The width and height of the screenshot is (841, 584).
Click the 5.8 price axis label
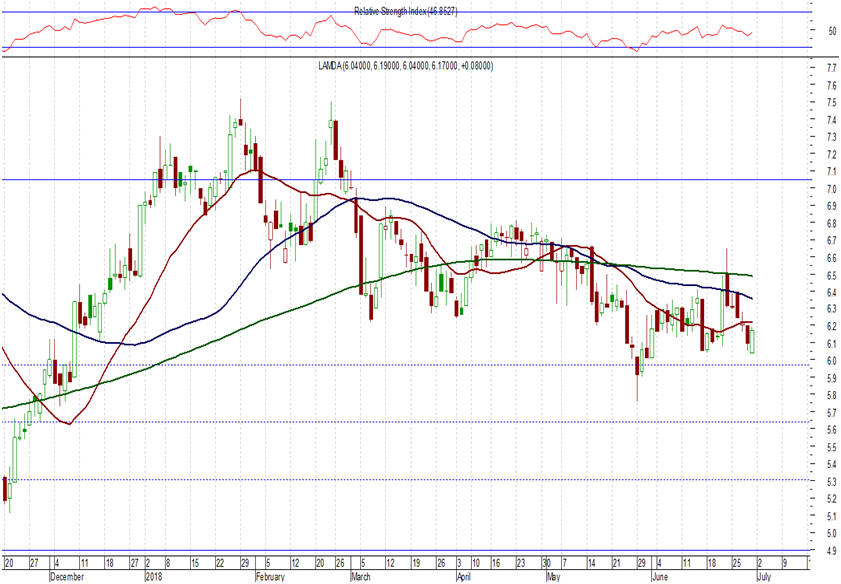(832, 395)
